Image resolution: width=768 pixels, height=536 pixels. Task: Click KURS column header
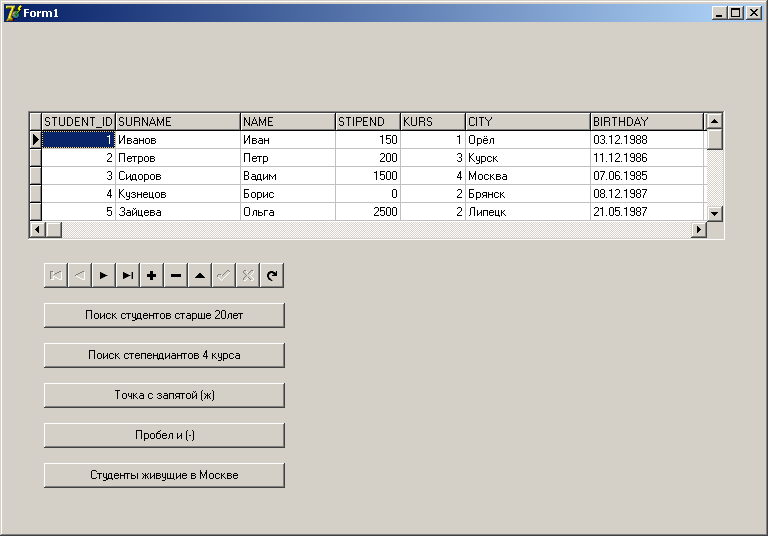[433, 122]
